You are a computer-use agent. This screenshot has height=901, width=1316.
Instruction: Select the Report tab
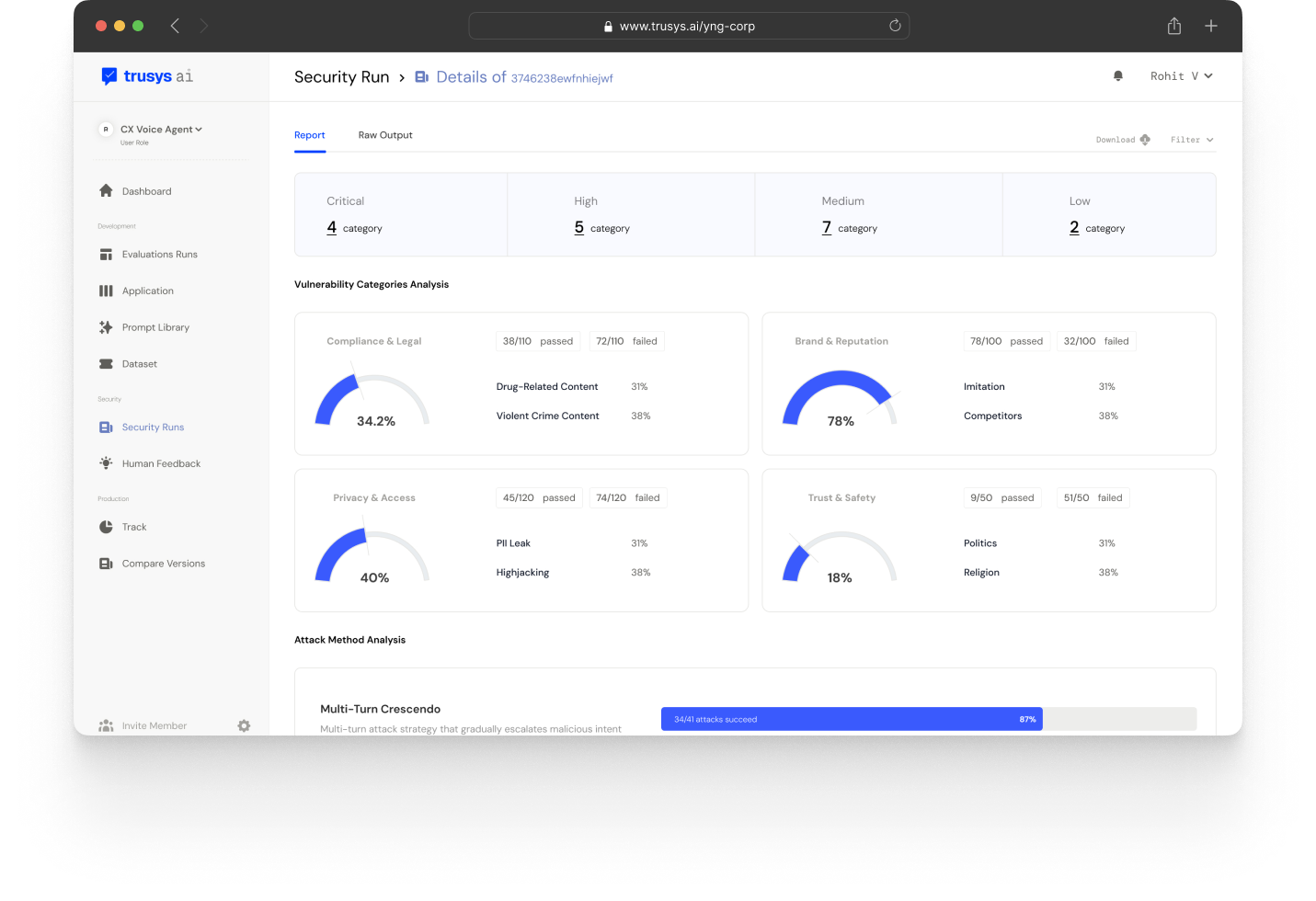tap(310, 135)
